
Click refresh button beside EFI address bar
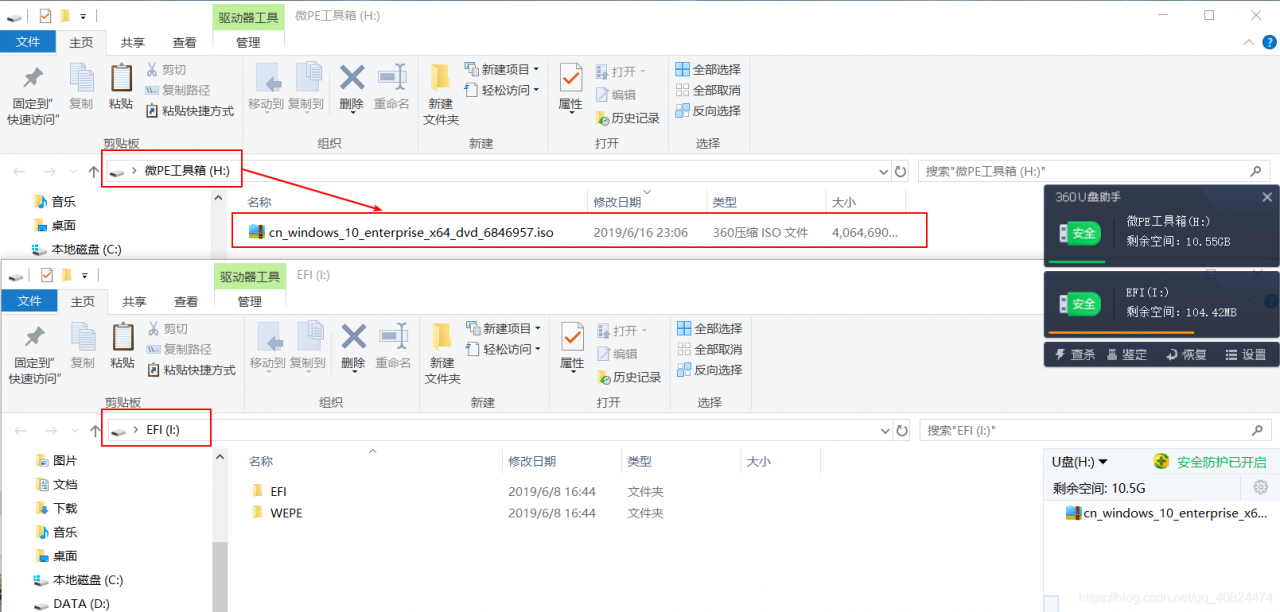click(902, 430)
